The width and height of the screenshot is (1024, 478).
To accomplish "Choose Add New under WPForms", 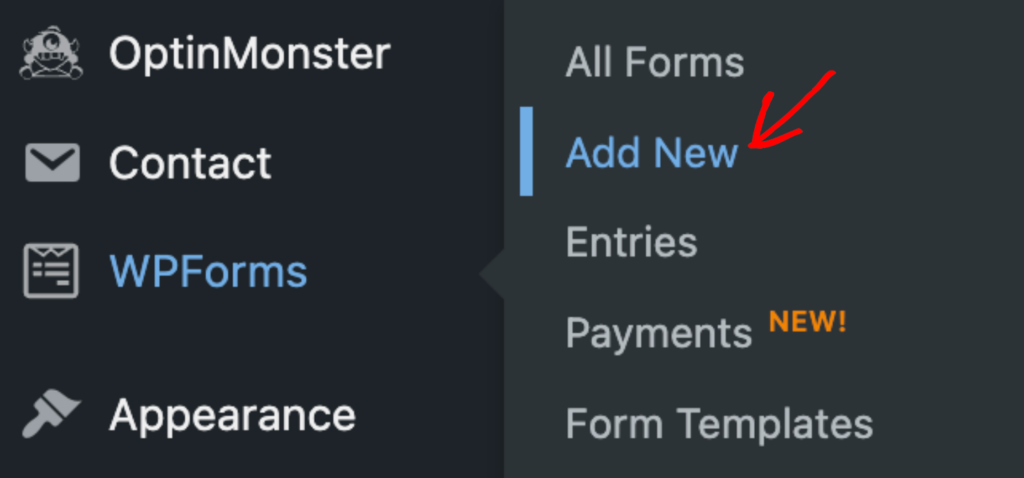I will 651,153.
